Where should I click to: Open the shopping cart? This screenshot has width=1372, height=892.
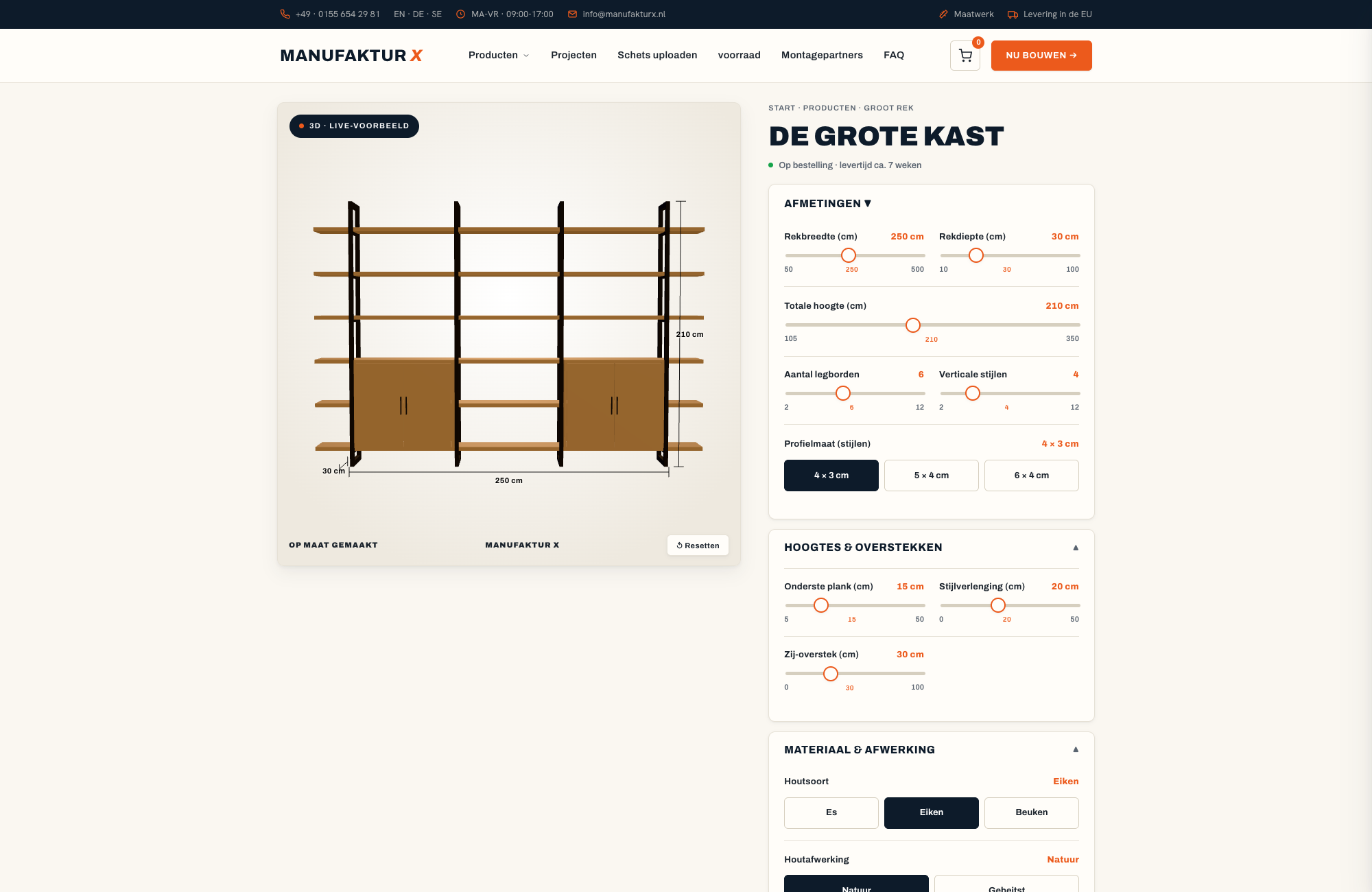point(965,56)
